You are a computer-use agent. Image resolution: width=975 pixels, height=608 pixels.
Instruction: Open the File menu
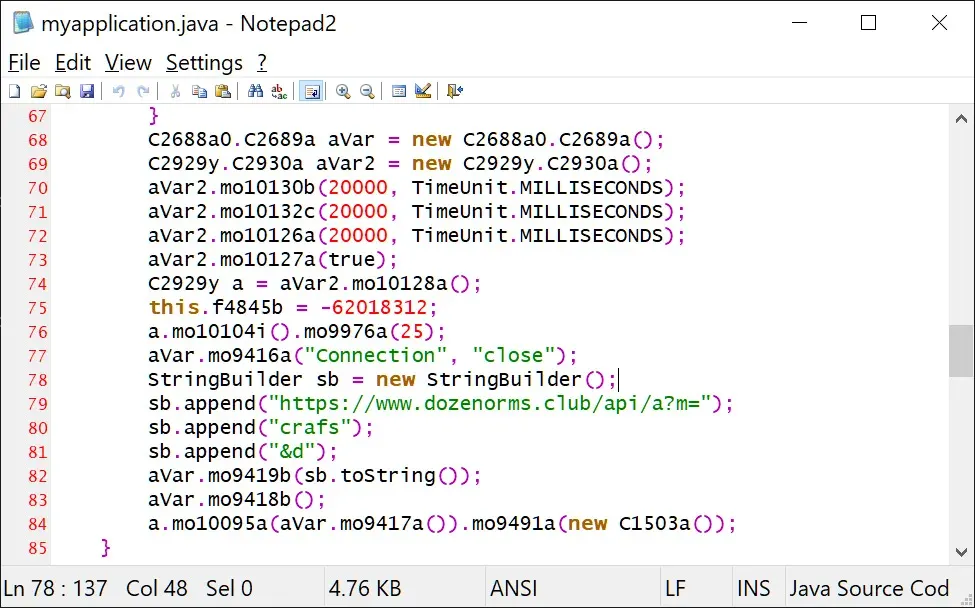click(x=24, y=63)
